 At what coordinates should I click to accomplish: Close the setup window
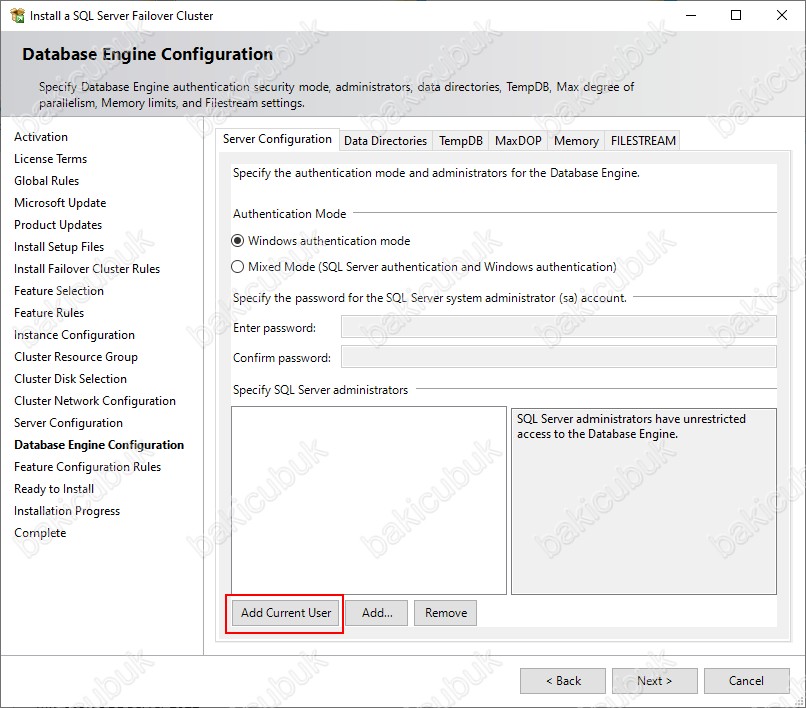(x=781, y=15)
